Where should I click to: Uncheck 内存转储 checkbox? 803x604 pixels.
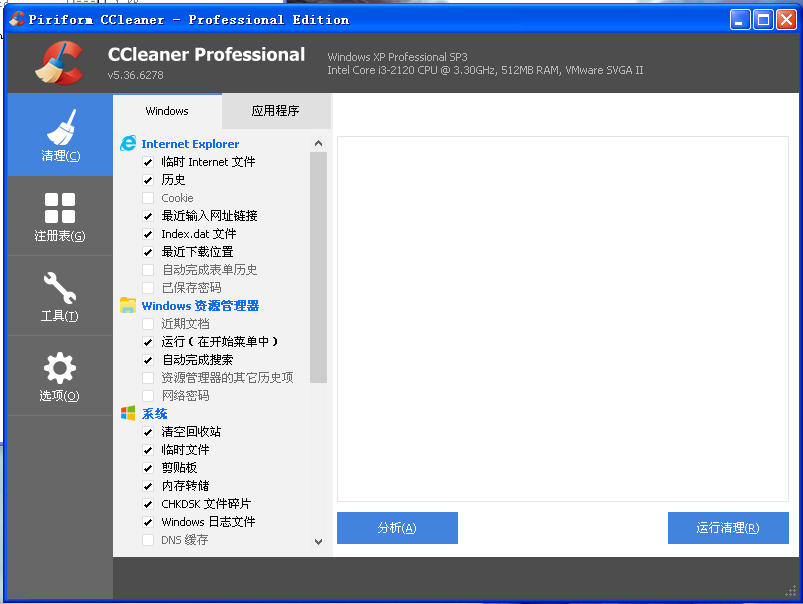148,486
